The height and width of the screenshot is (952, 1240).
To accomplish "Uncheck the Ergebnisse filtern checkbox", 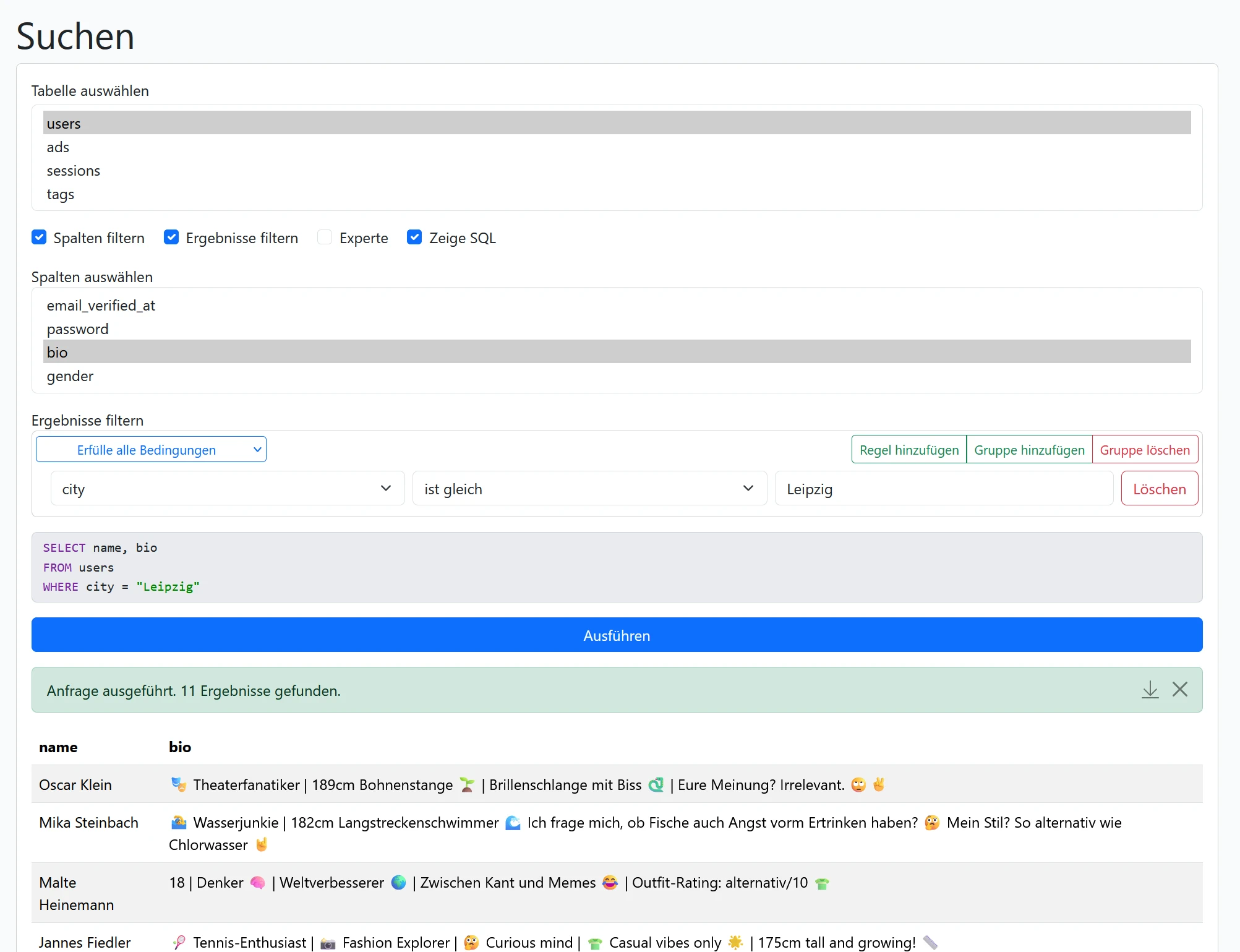I will tap(171, 238).
